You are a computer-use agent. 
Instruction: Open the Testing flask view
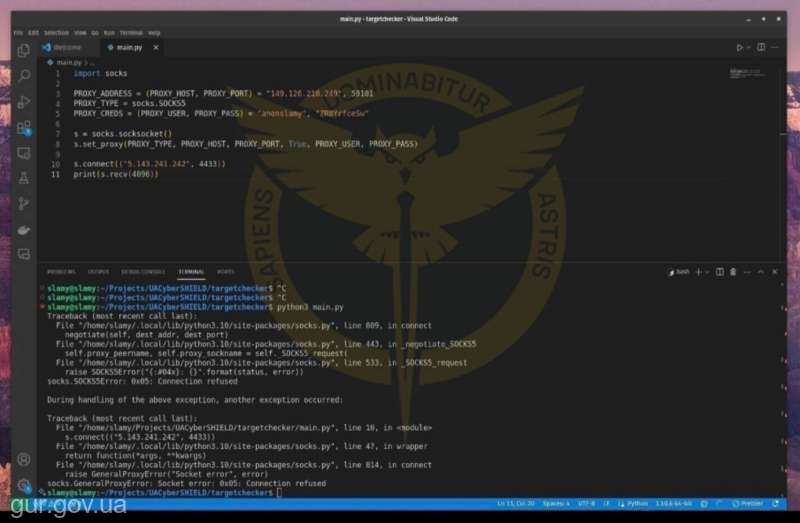click(23, 178)
